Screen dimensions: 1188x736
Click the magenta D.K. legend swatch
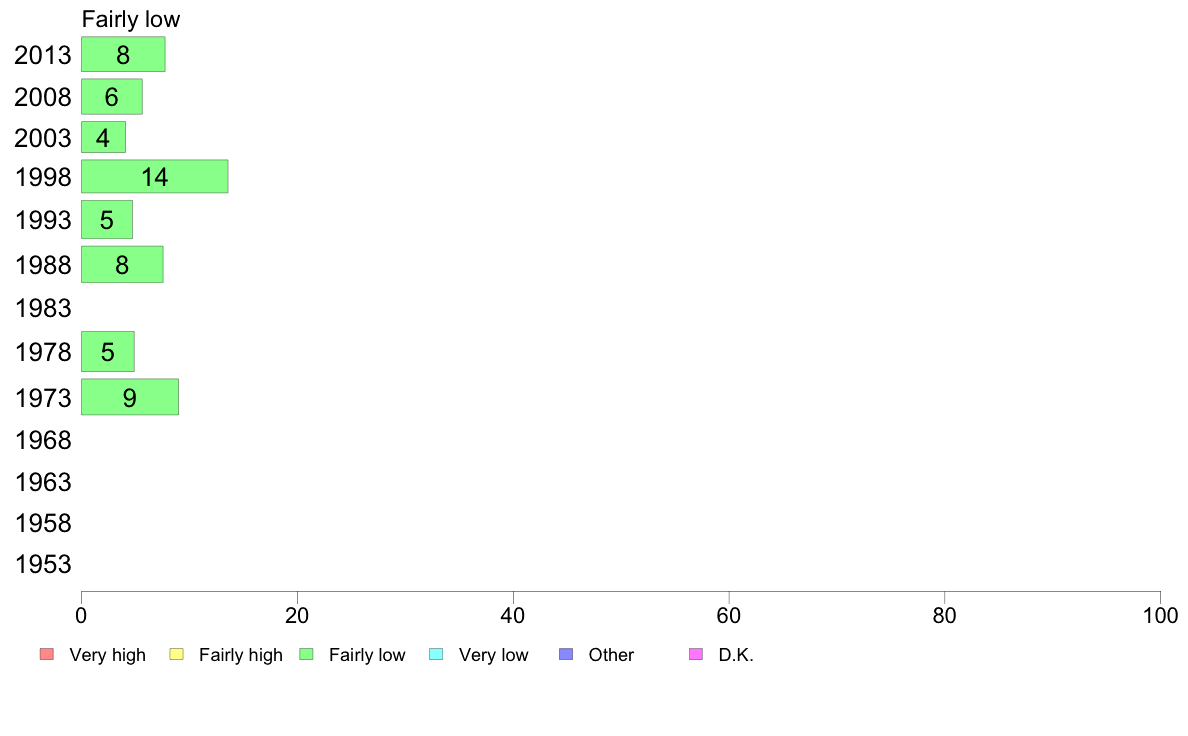pyautogui.click(x=696, y=654)
